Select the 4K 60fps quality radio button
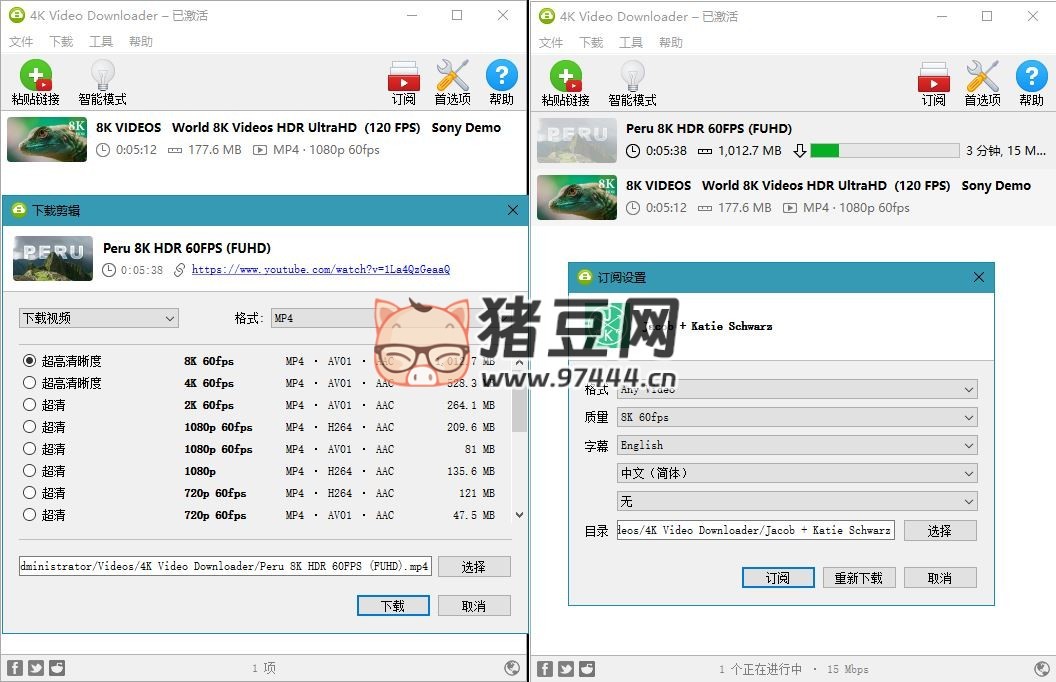Viewport: 1056px width, 682px height. [x=30, y=383]
